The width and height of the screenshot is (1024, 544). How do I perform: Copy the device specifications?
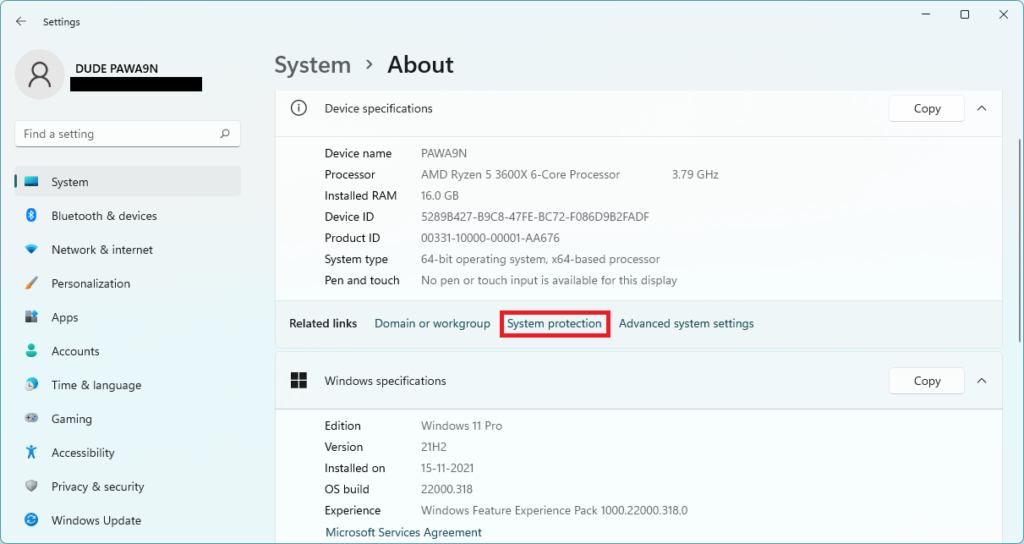926,108
